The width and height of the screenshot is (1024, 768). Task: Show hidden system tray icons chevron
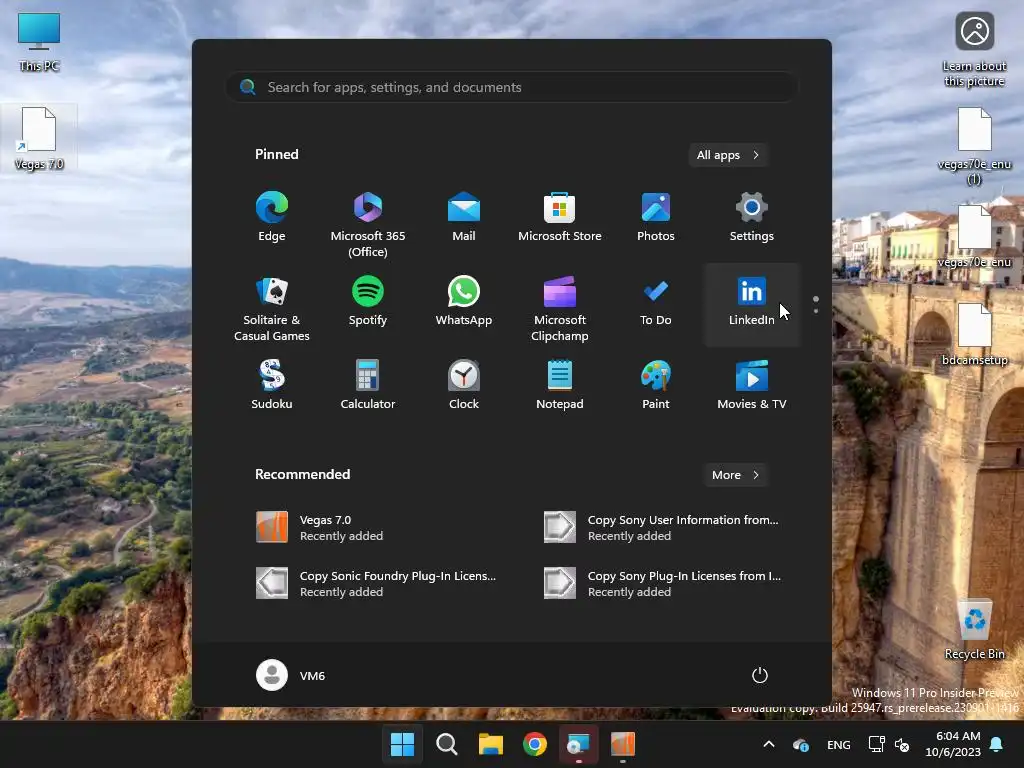click(x=769, y=744)
